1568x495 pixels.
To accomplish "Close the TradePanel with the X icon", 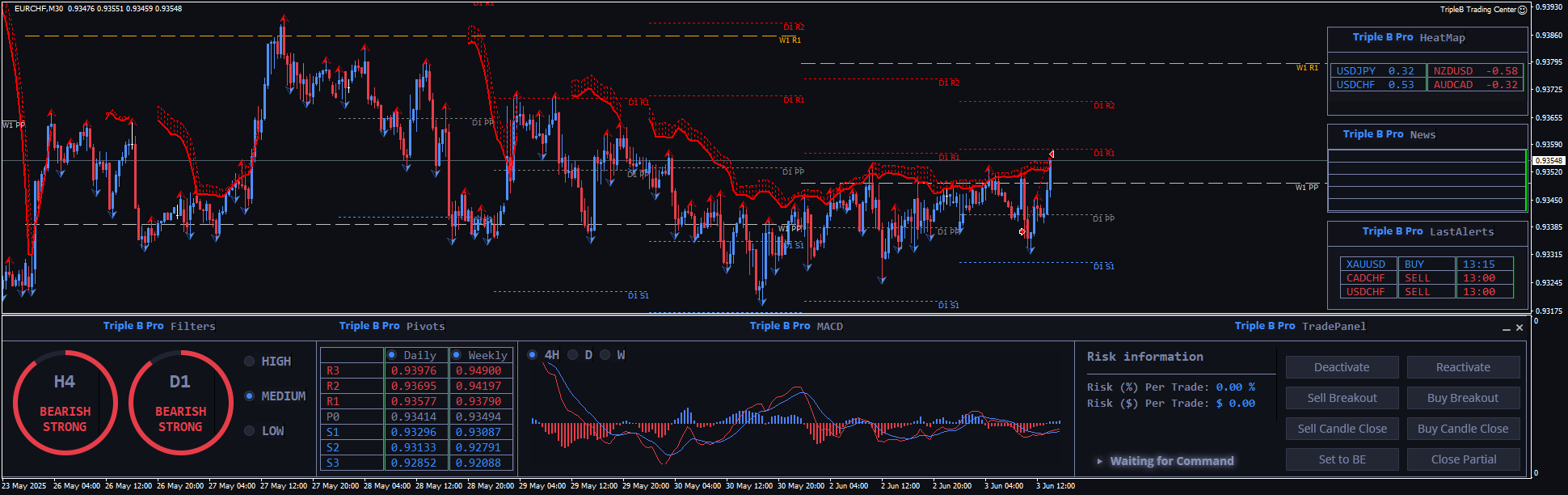I will pos(1520,328).
